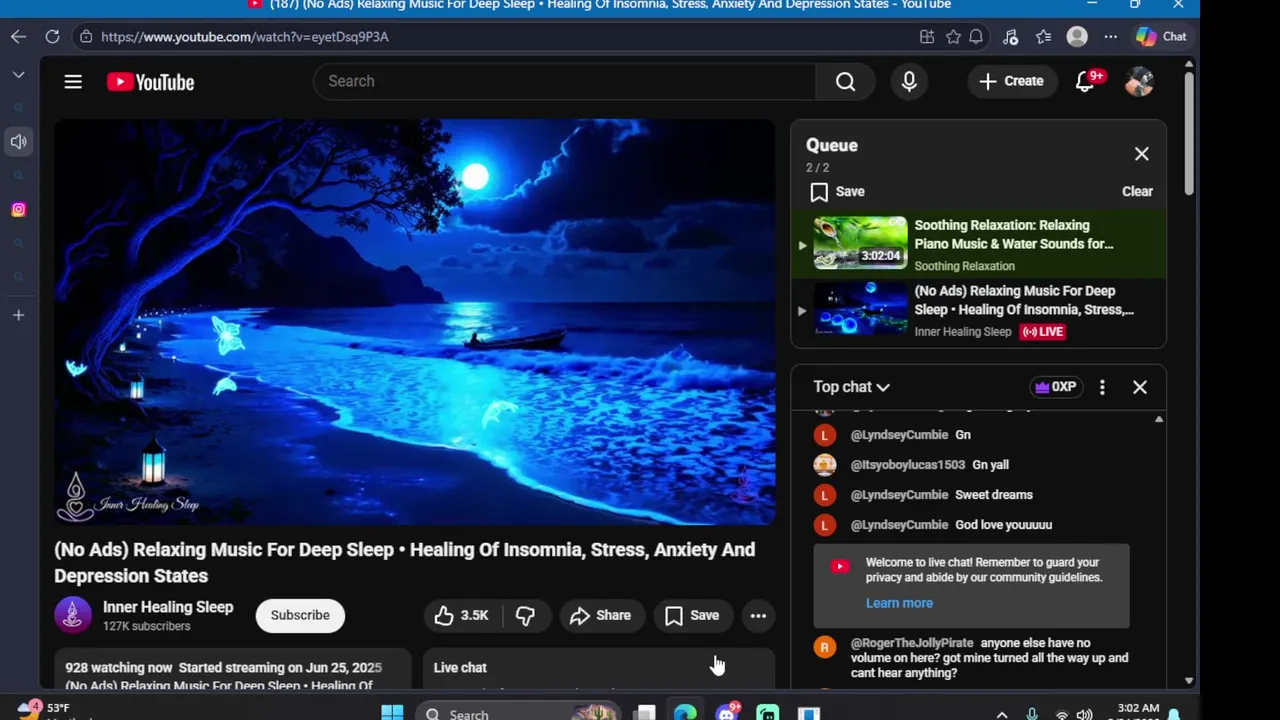This screenshot has height=720, width=1280.
Task: Subscribe to Inner Healing Sleep
Action: pos(300,616)
